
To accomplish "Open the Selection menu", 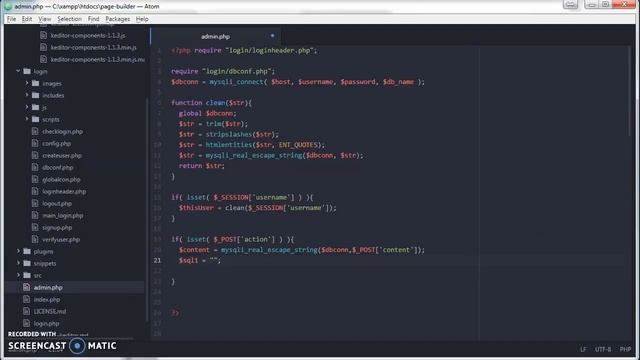I will (69, 19).
